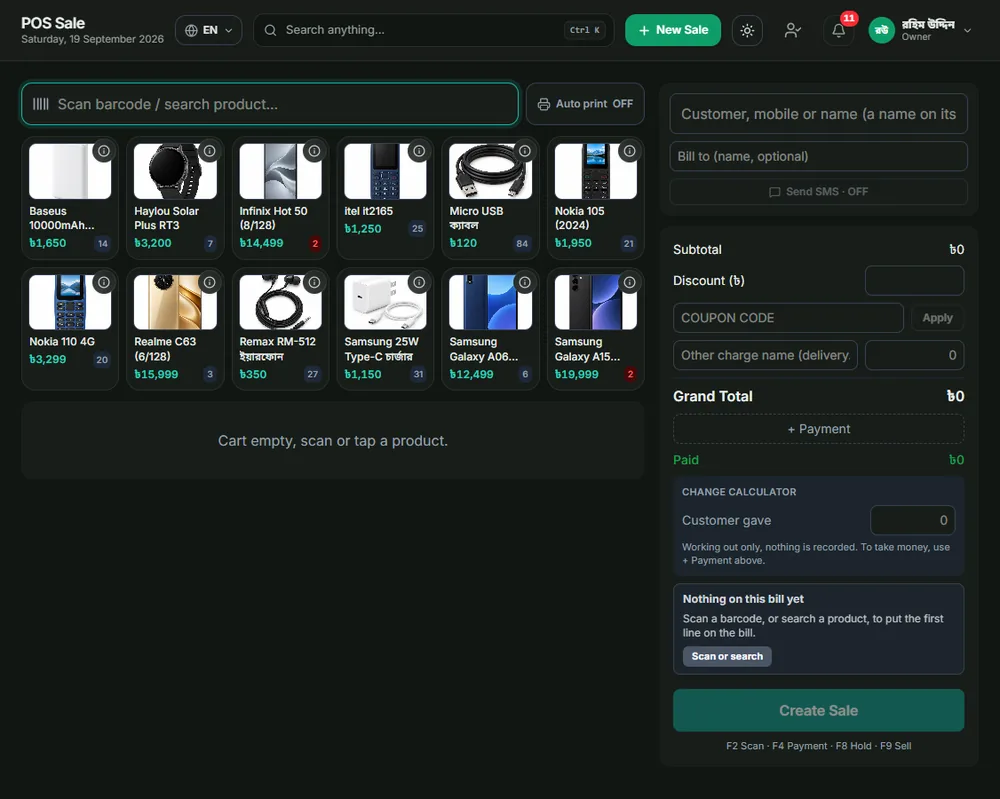
Task: Click the Customer gave amount field
Action: click(913, 520)
